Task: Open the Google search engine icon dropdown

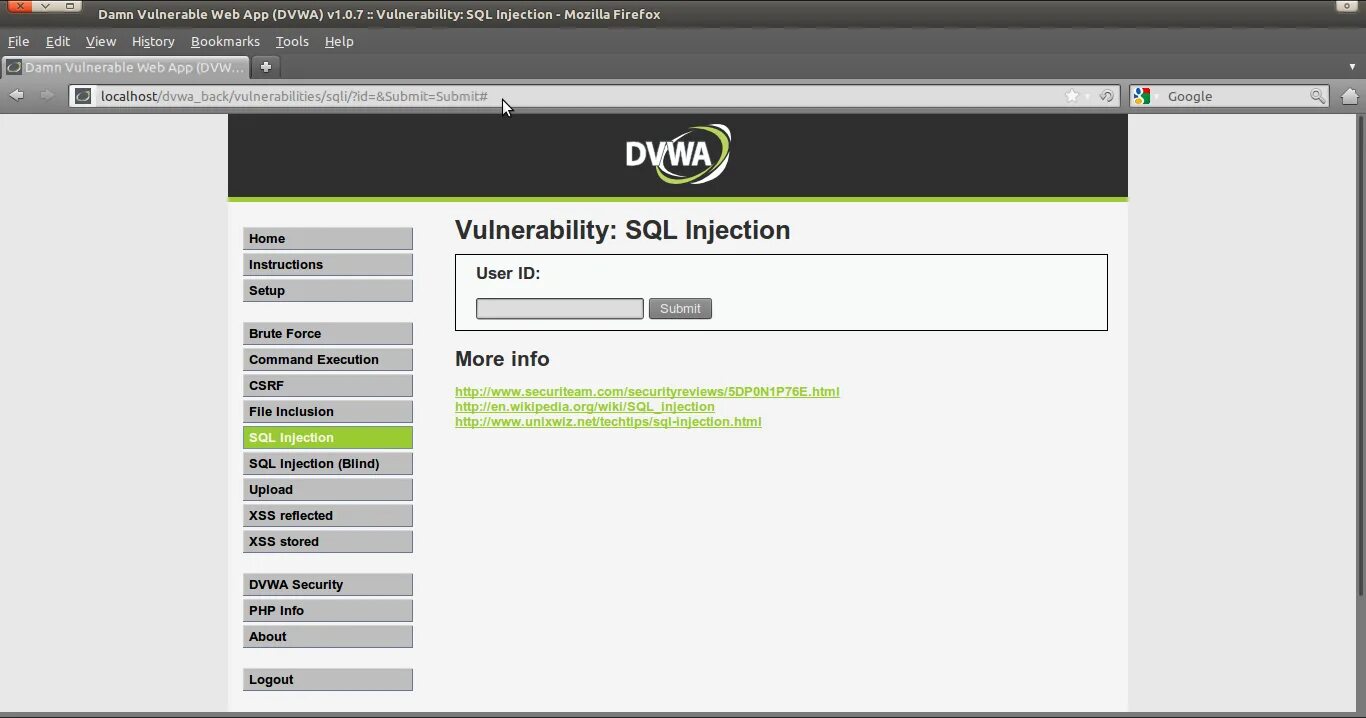Action: pyautogui.click(x=1145, y=96)
